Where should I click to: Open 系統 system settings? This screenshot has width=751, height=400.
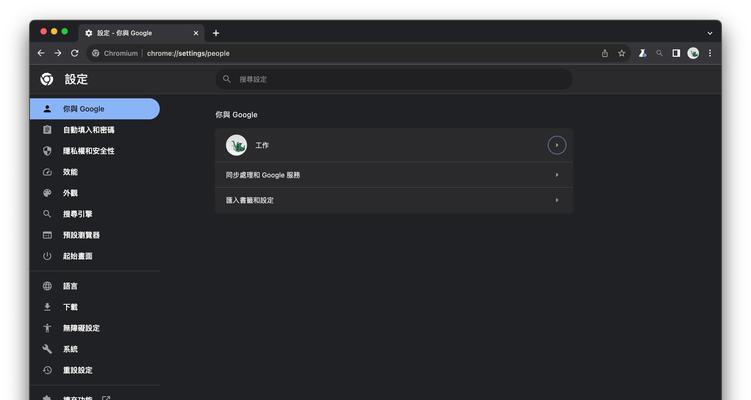95,349
